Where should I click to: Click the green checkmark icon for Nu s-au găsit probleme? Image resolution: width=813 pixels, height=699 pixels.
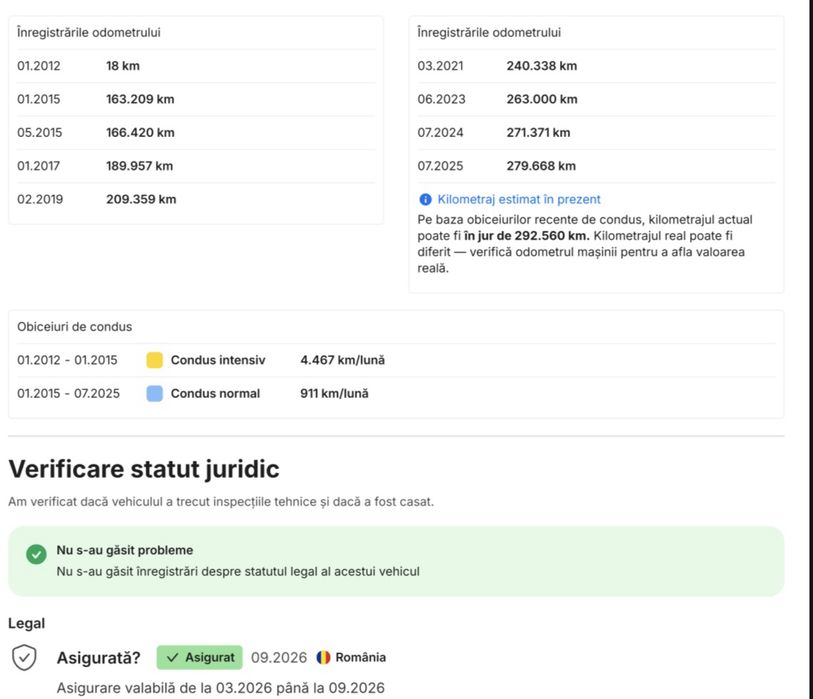pos(36,554)
